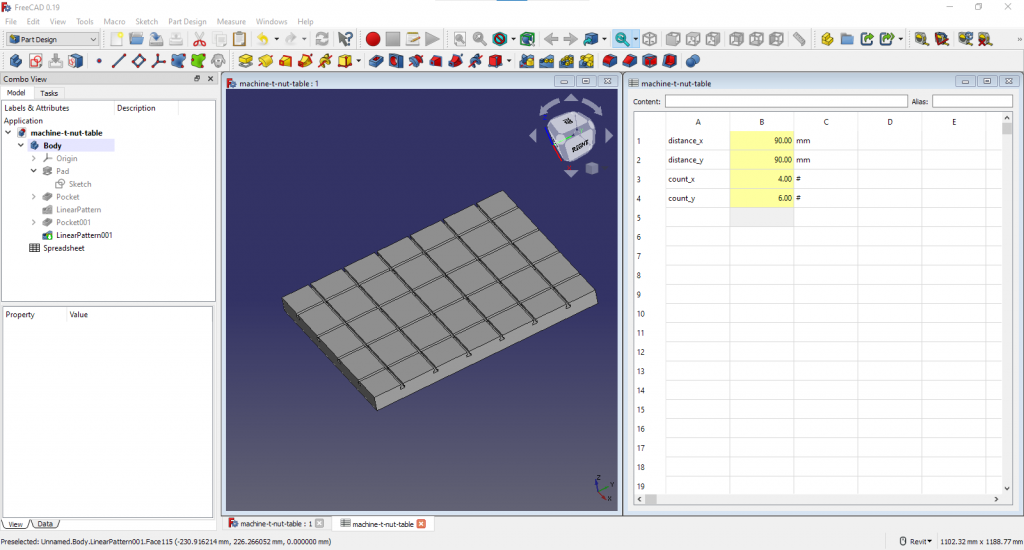The height and width of the screenshot is (550, 1024).
Task: Open the zoom tool dropdown arrow
Action: point(635,39)
